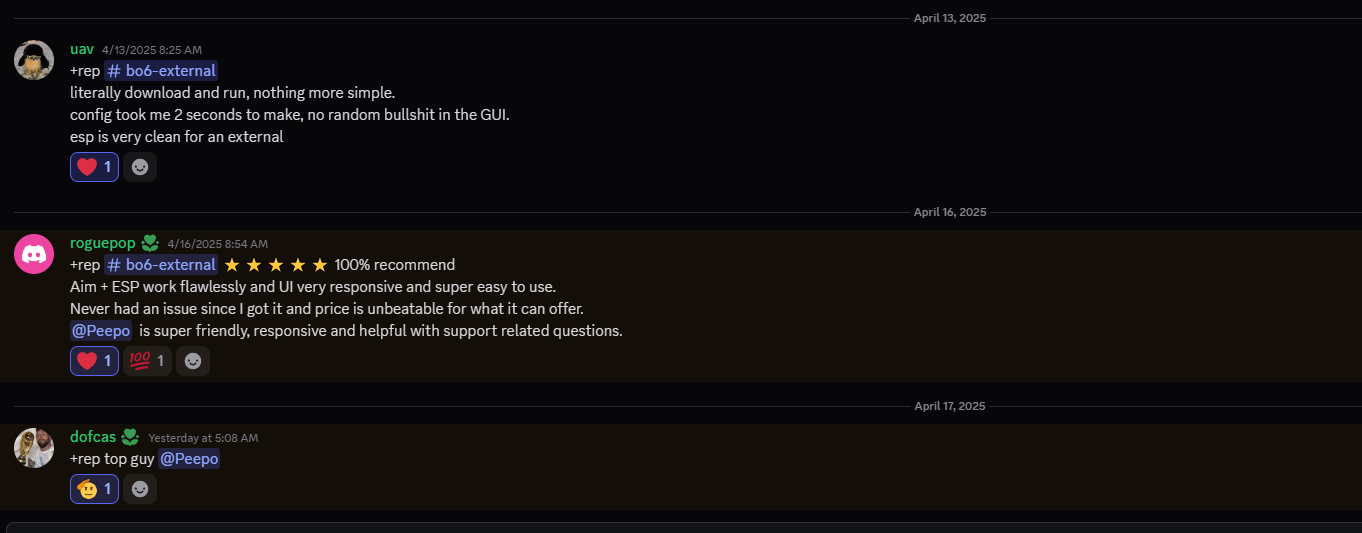Toggle heart reaction on uav's message

tap(95, 167)
